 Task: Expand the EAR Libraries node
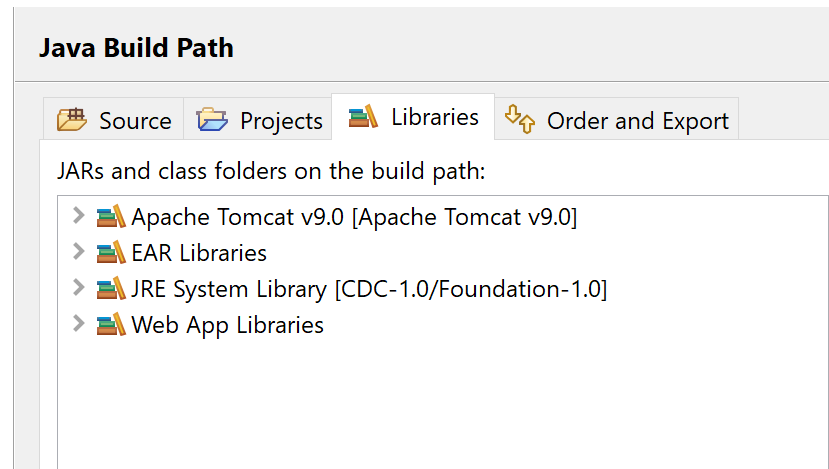click(79, 251)
